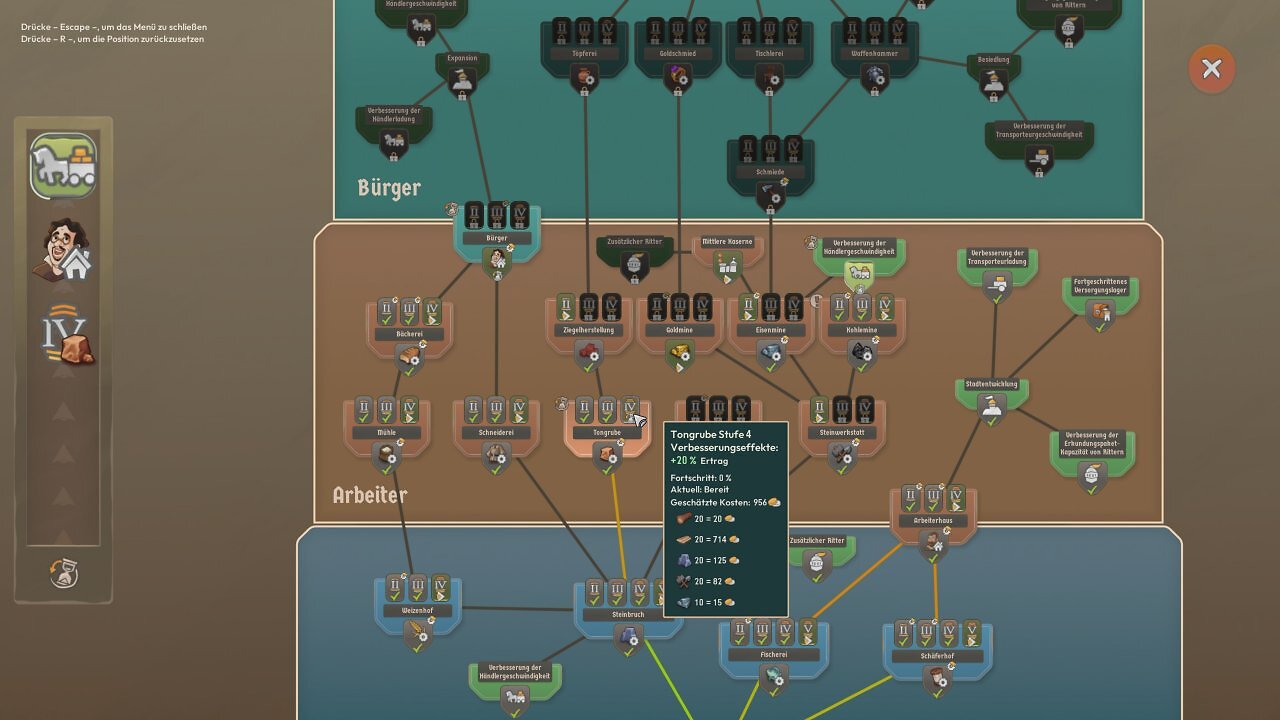Click the Mühle flour sack icon
The width and height of the screenshot is (1280, 720).
[x=387, y=456]
